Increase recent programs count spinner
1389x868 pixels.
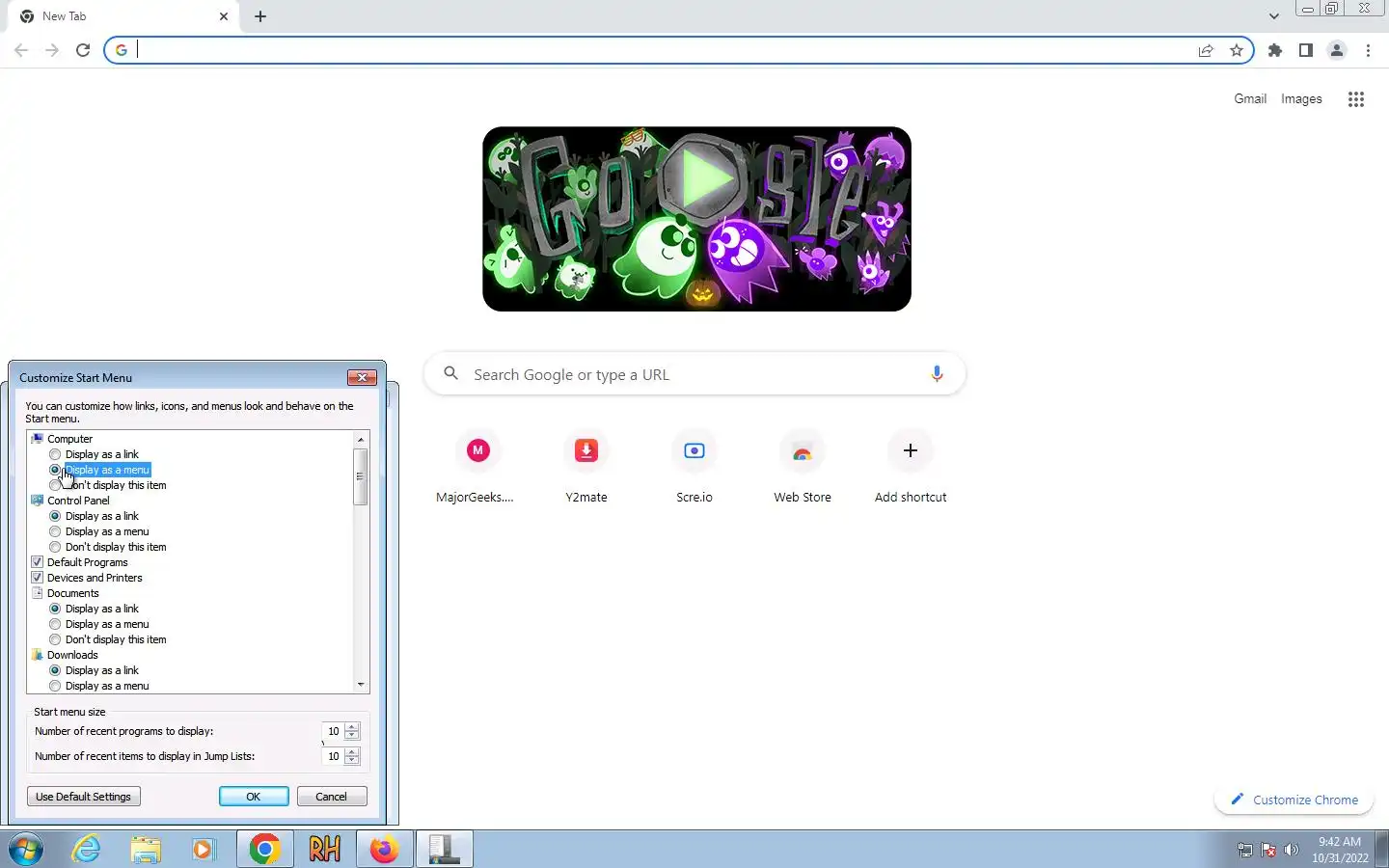(x=352, y=727)
